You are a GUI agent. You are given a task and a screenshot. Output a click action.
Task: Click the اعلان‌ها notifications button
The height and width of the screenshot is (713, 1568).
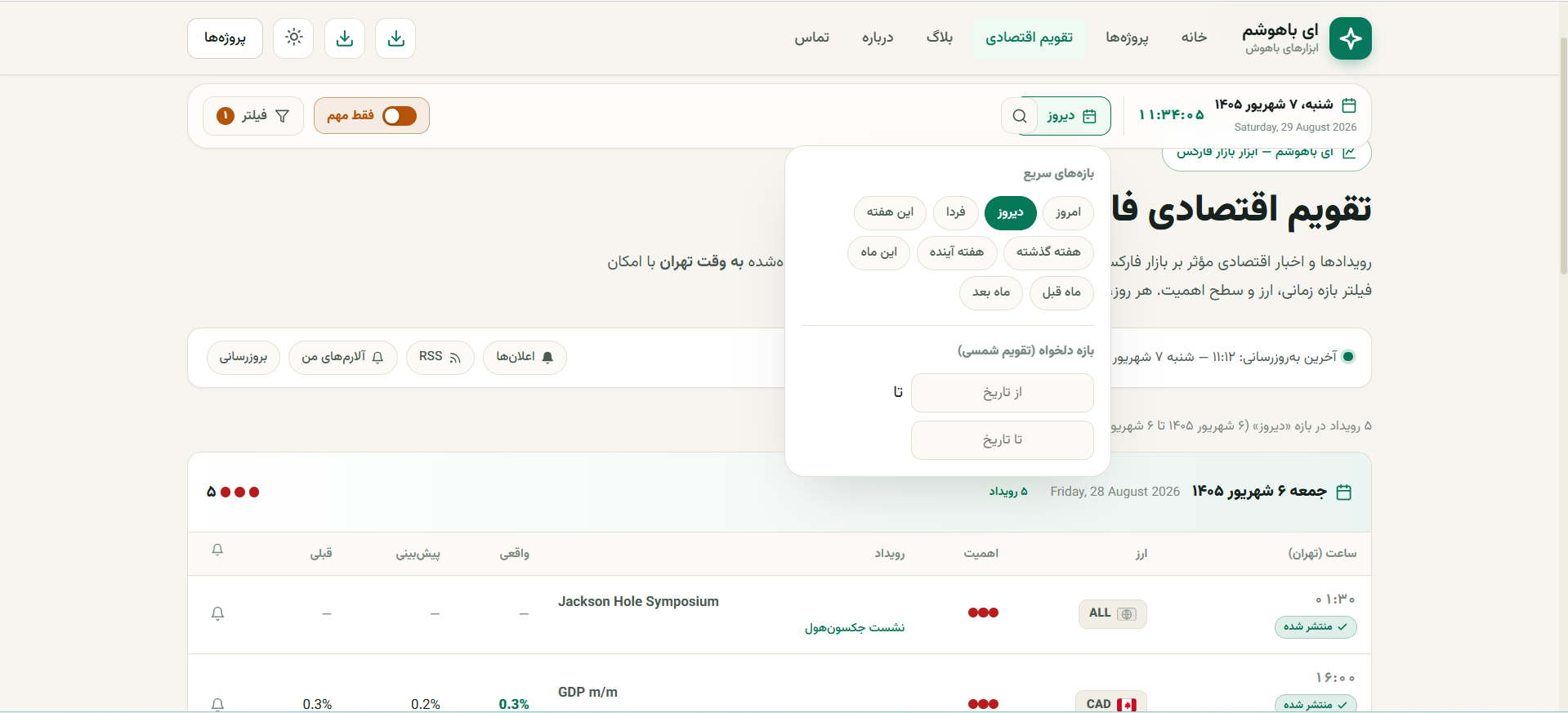(525, 357)
